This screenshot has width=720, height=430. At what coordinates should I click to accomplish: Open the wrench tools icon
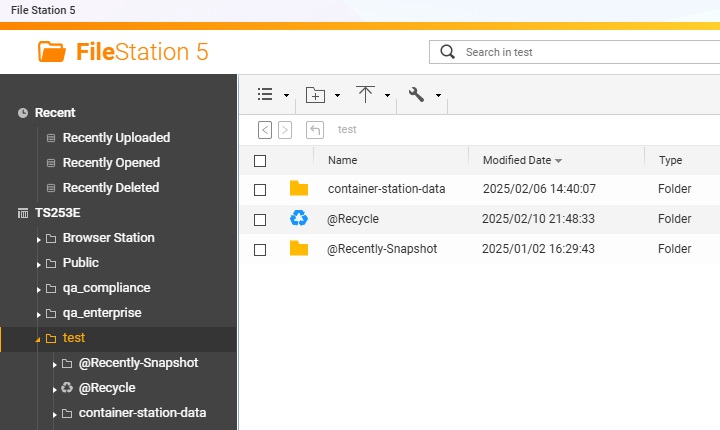416,95
